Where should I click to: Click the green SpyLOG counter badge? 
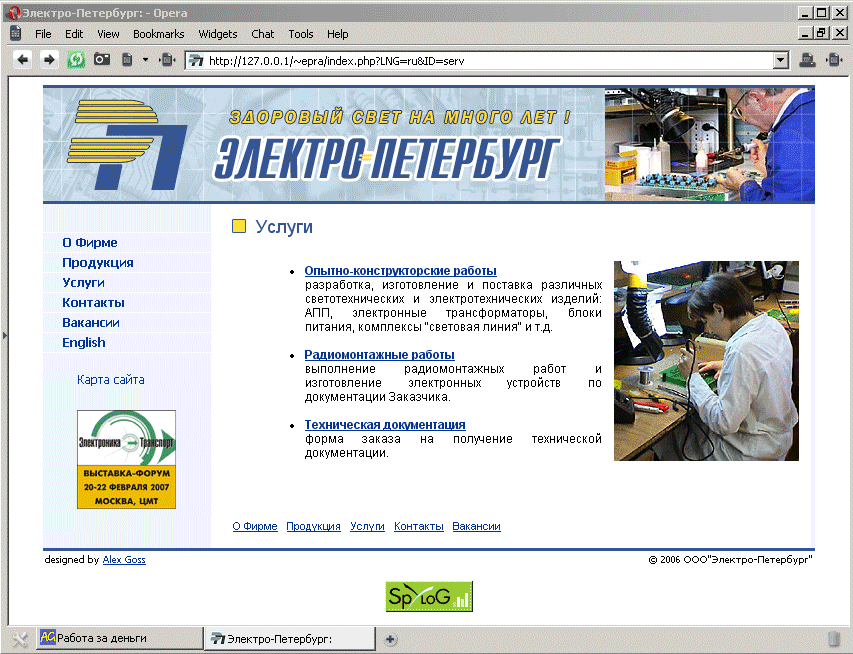(x=429, y=596)
